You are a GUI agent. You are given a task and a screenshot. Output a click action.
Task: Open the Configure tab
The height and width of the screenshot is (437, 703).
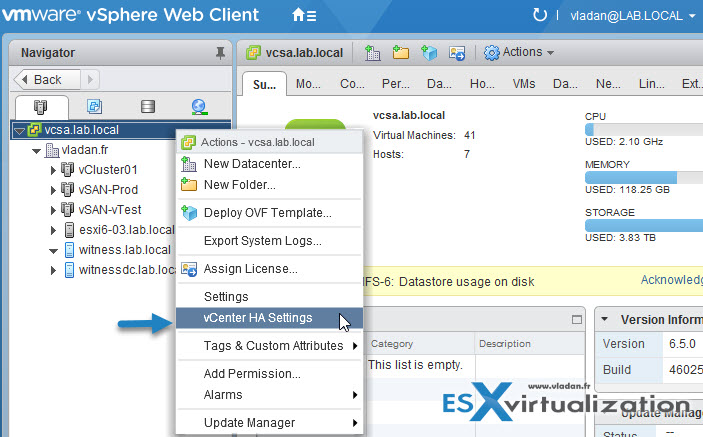point(352,84)
